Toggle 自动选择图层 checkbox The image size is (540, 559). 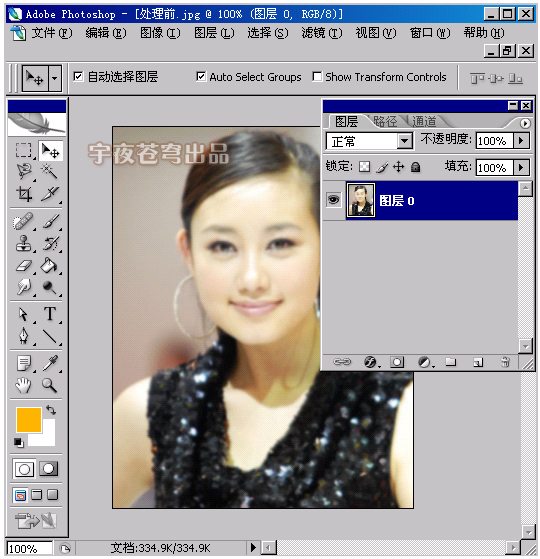(78, 77)
